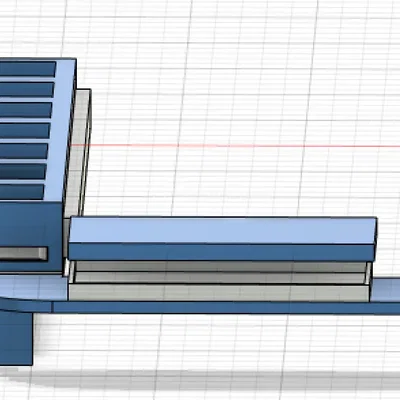Select the red axis line in viewport

[235, 146]
